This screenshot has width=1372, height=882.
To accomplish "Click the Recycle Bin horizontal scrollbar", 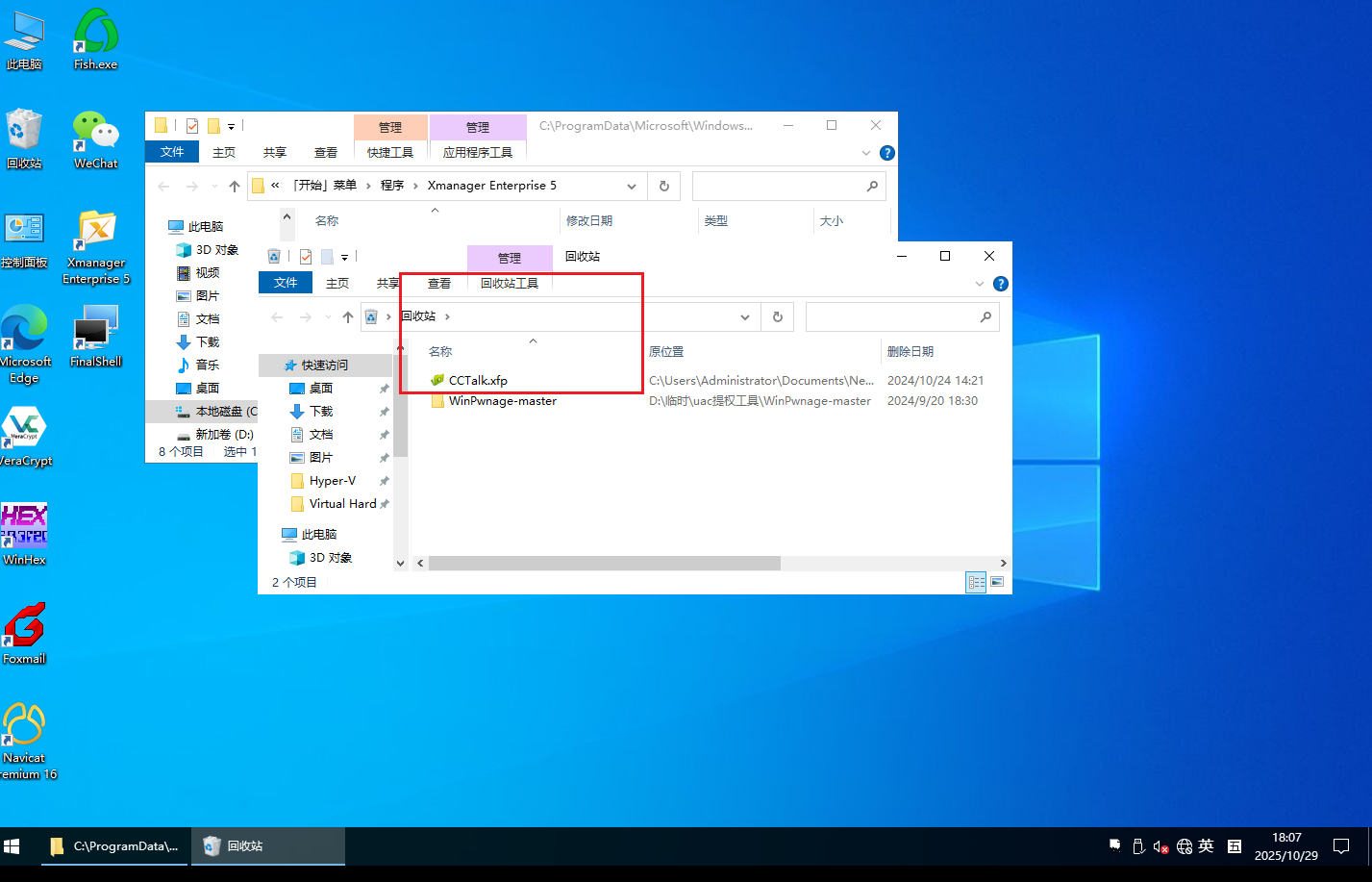I will (604, 564).
